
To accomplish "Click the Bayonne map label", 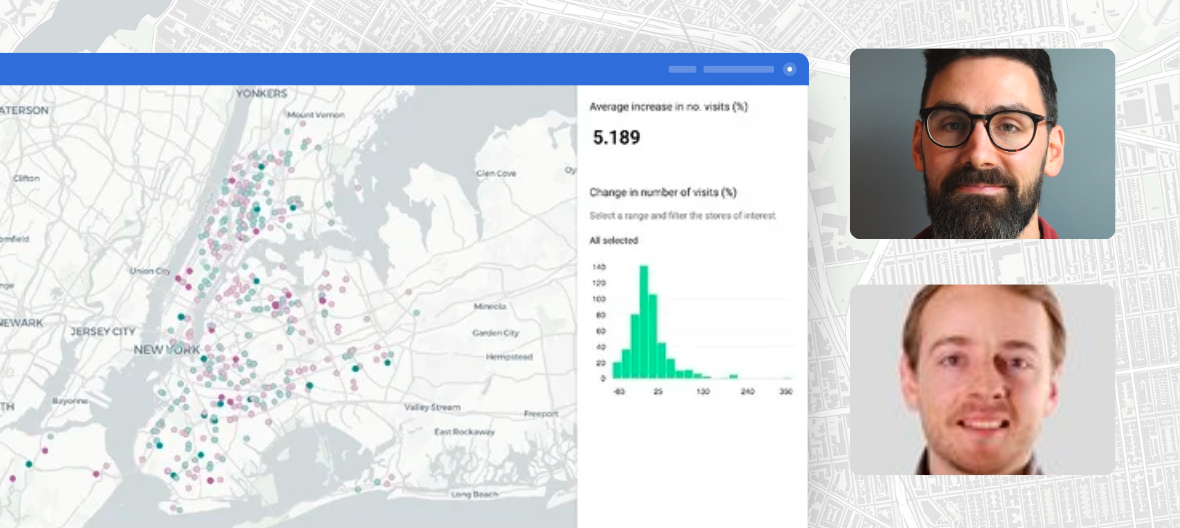I will click(71, 401).
